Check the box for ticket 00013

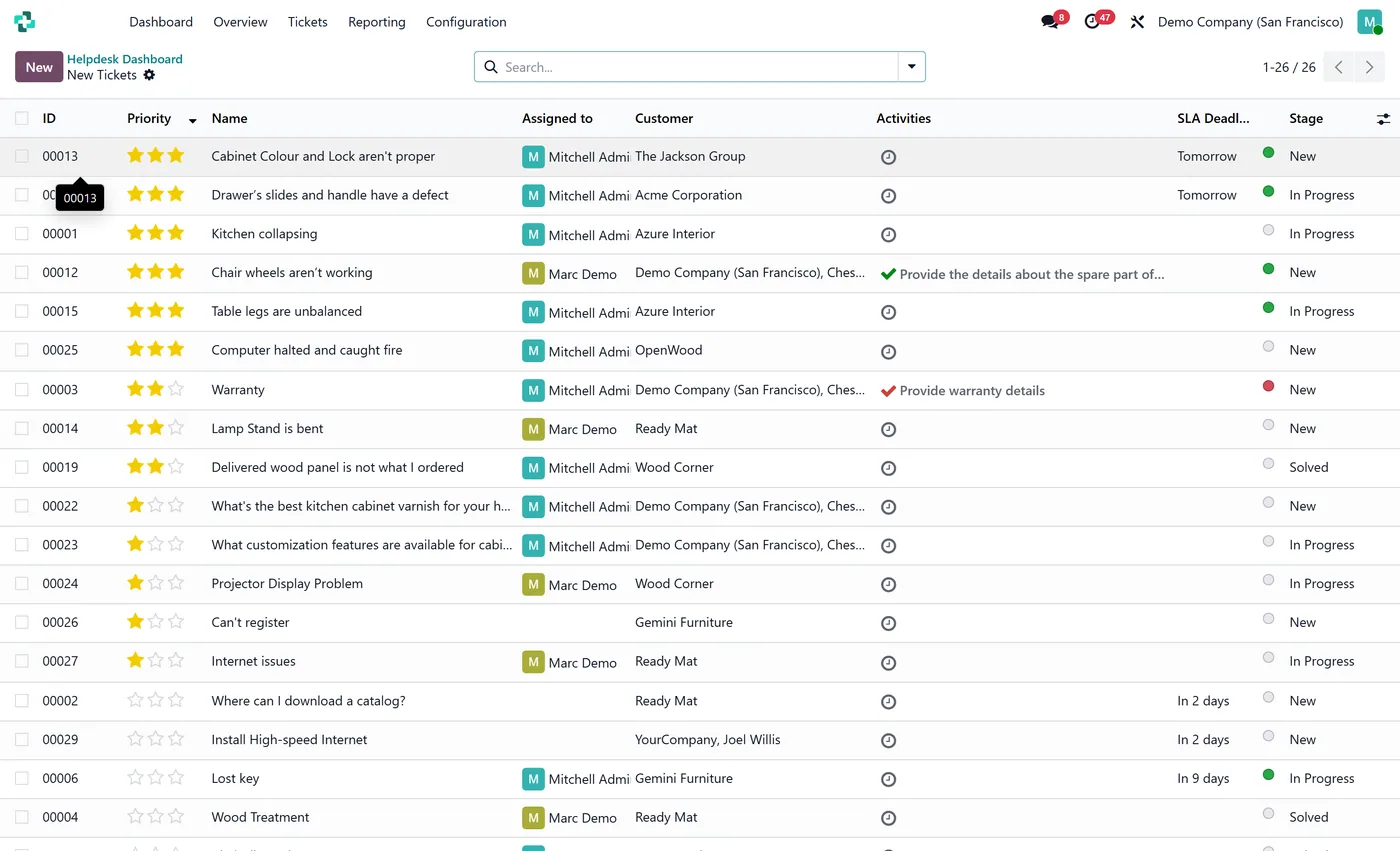click(x=22, y=156)
